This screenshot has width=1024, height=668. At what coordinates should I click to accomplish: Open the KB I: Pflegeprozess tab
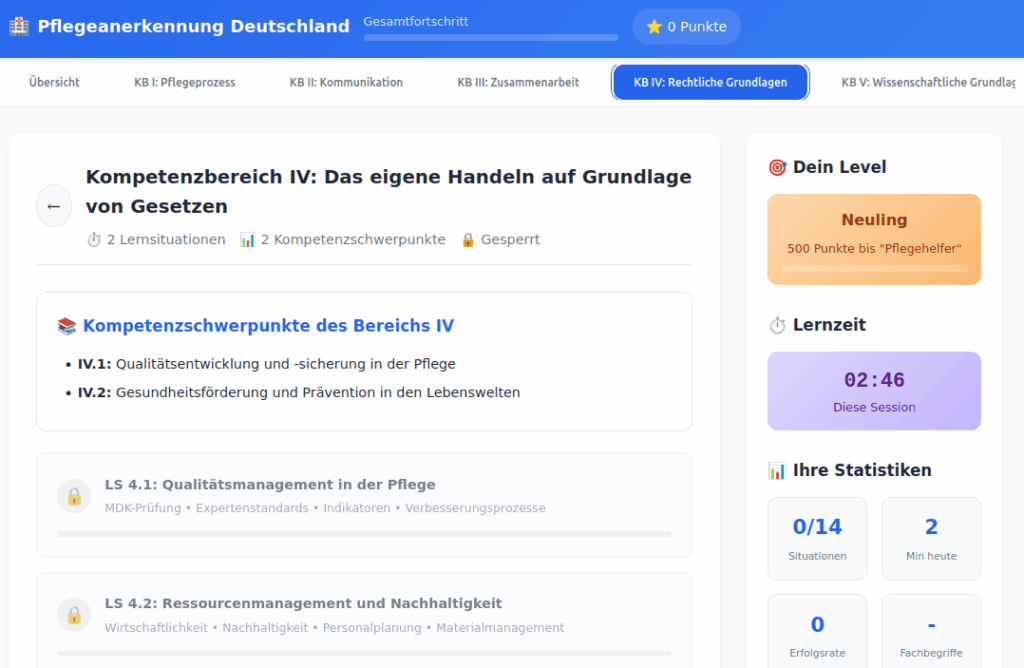(x=185, y=82)
